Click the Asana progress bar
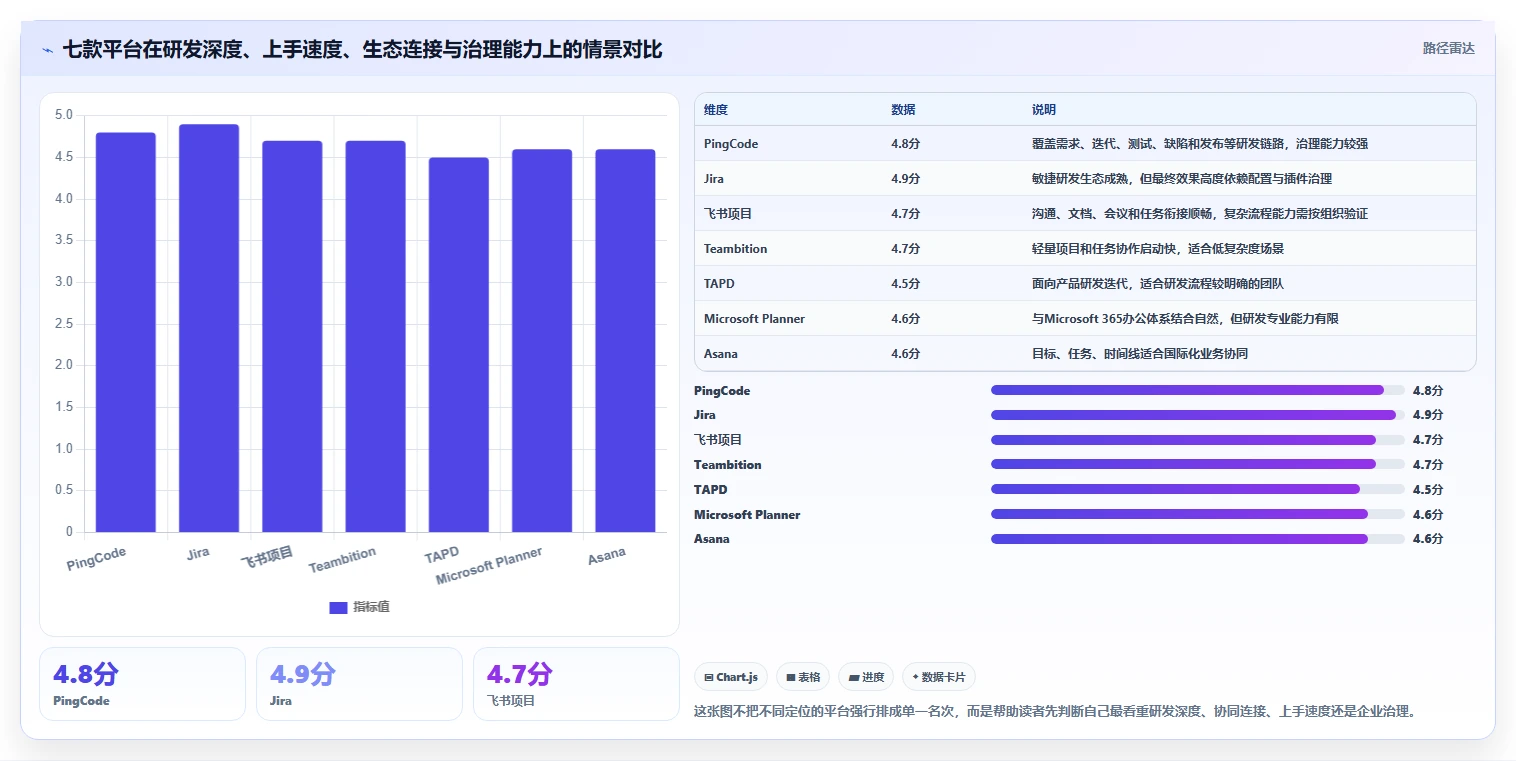 (1198, 539)
